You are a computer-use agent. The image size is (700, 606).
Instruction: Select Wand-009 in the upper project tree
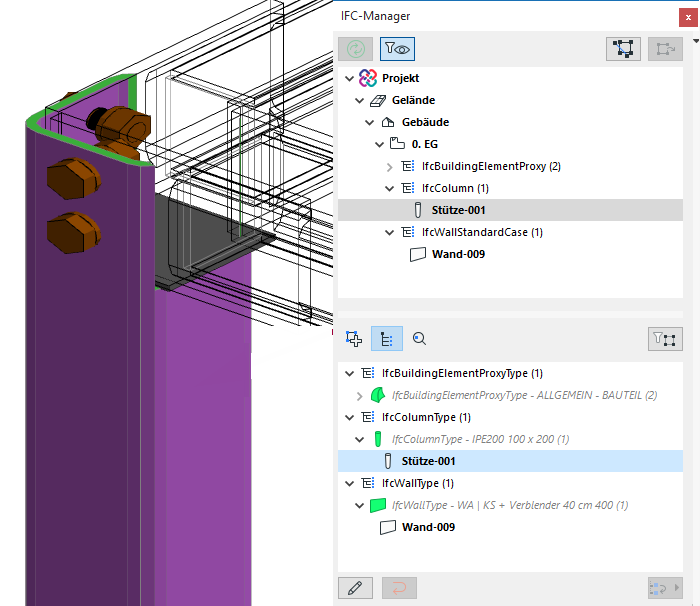coord(510,254)
